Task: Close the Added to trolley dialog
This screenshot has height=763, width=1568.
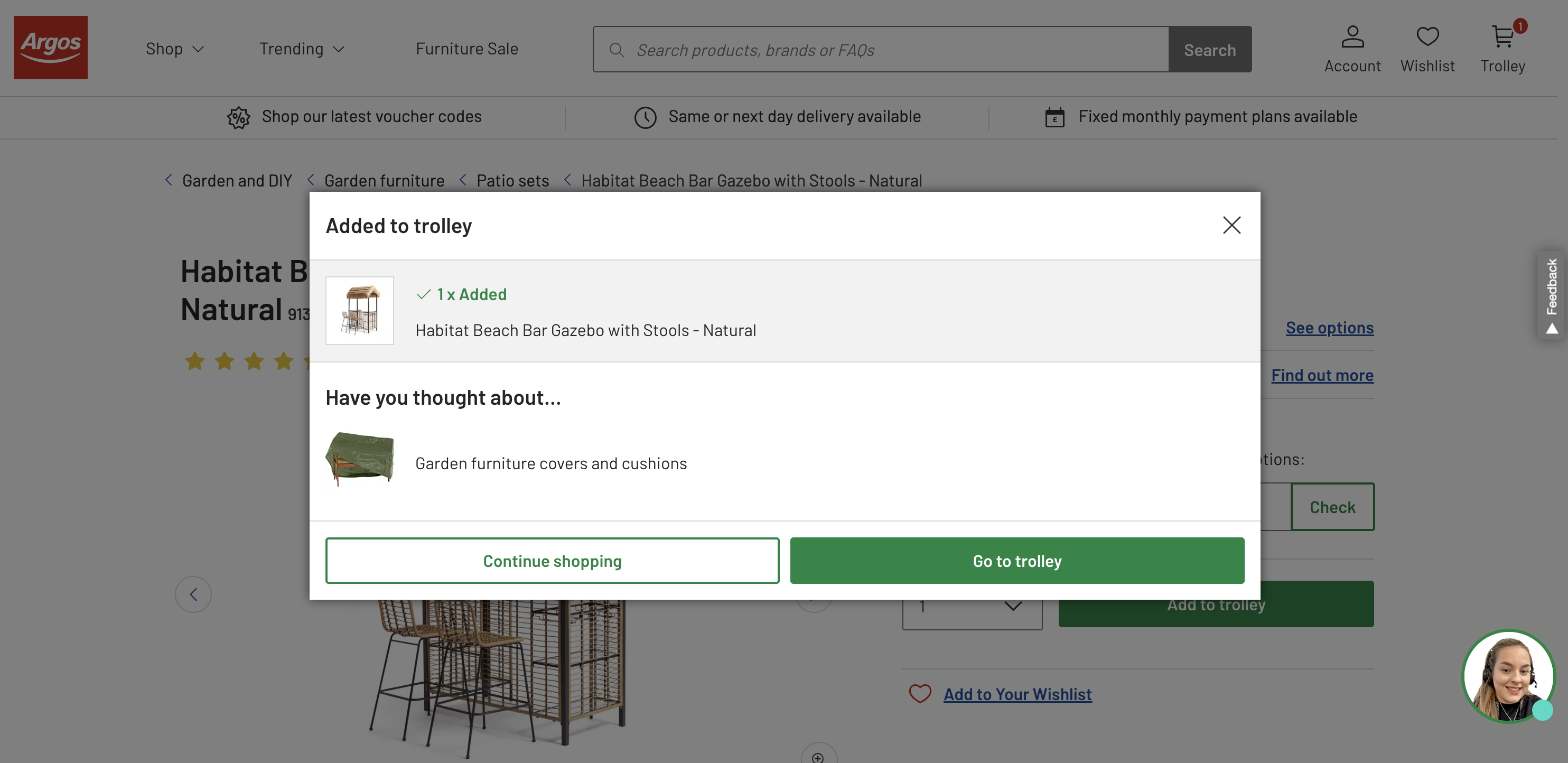Action: pos(1231,225)
